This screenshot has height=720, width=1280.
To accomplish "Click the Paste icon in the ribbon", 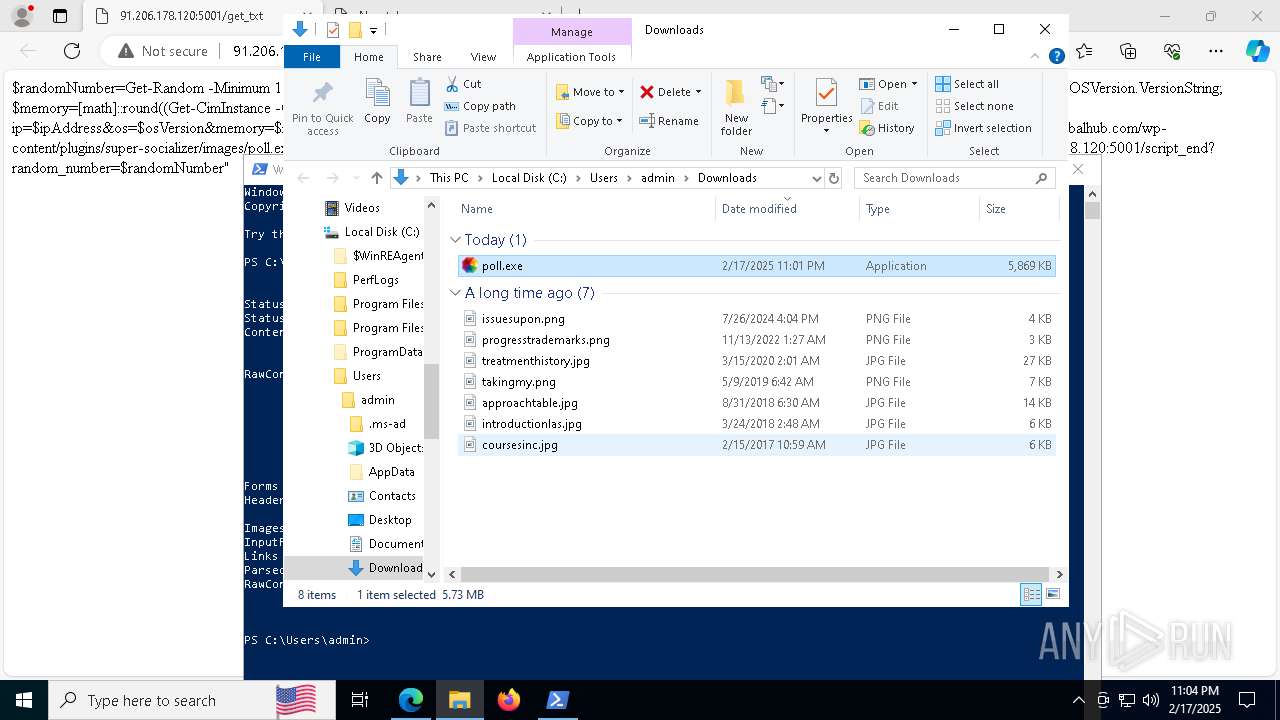I will [419, 93].
